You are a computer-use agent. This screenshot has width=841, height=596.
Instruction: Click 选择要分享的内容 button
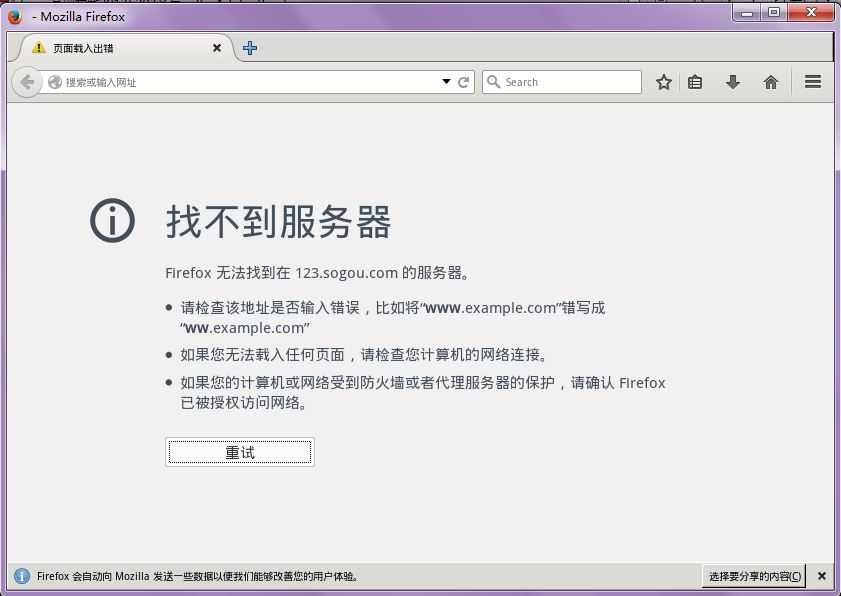click(754, 576)
